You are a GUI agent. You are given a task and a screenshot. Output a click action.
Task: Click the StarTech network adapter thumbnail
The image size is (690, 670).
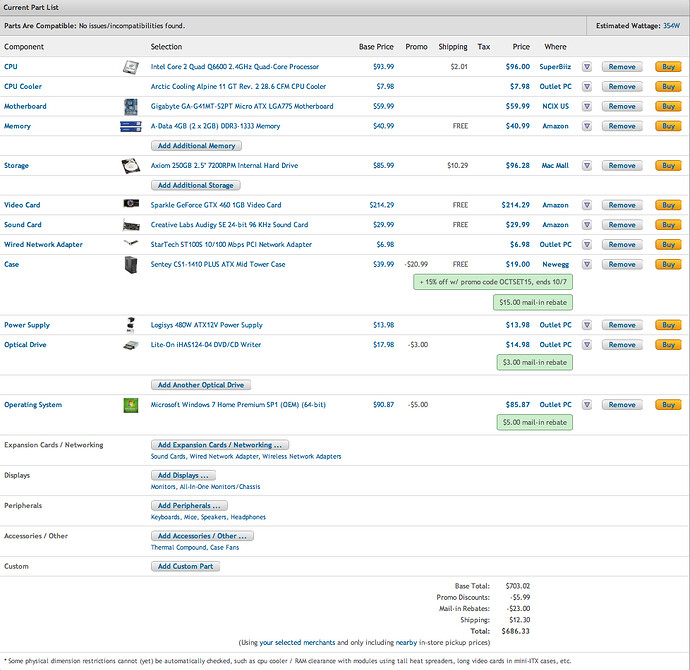pos(131,243)
